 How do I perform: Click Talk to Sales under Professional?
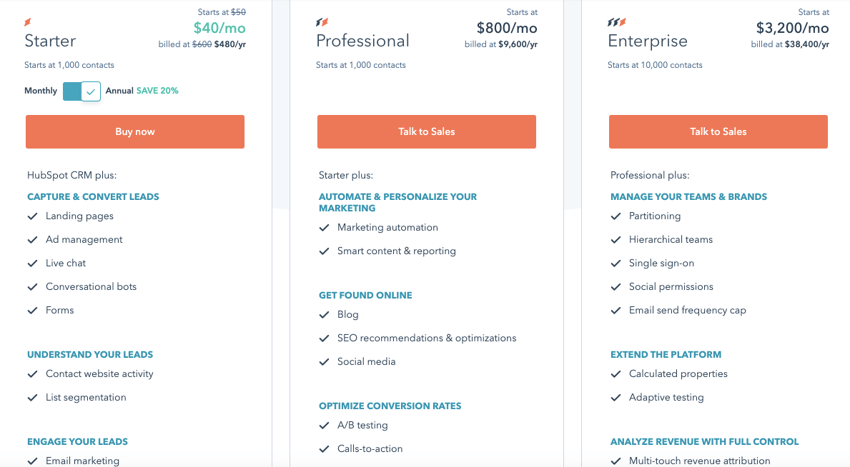tap(427, 131)
